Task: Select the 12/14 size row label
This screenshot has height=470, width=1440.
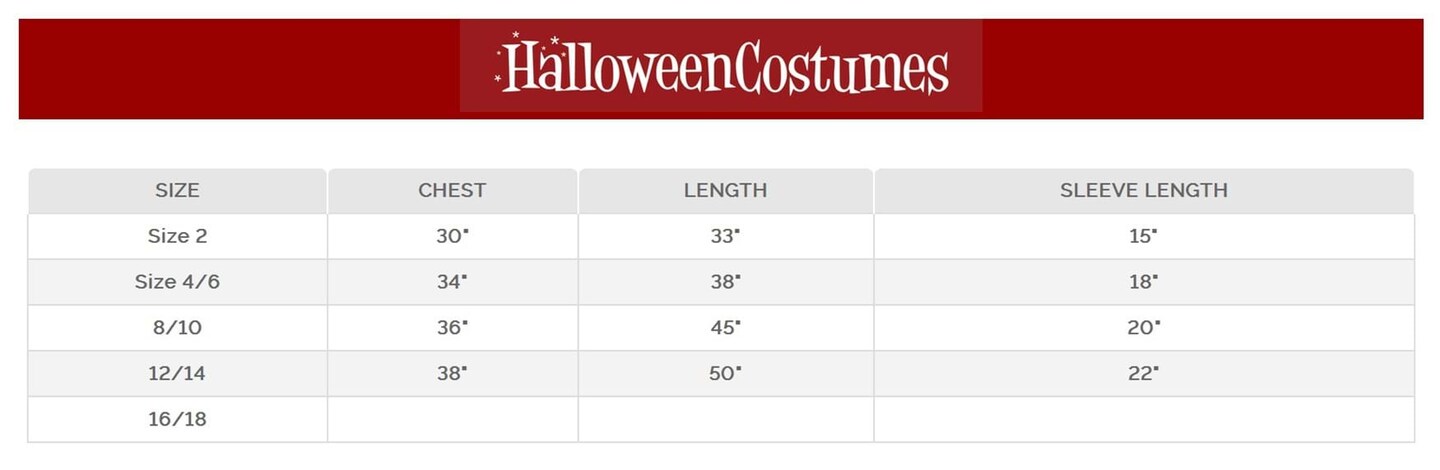Action: pos(177,373)
